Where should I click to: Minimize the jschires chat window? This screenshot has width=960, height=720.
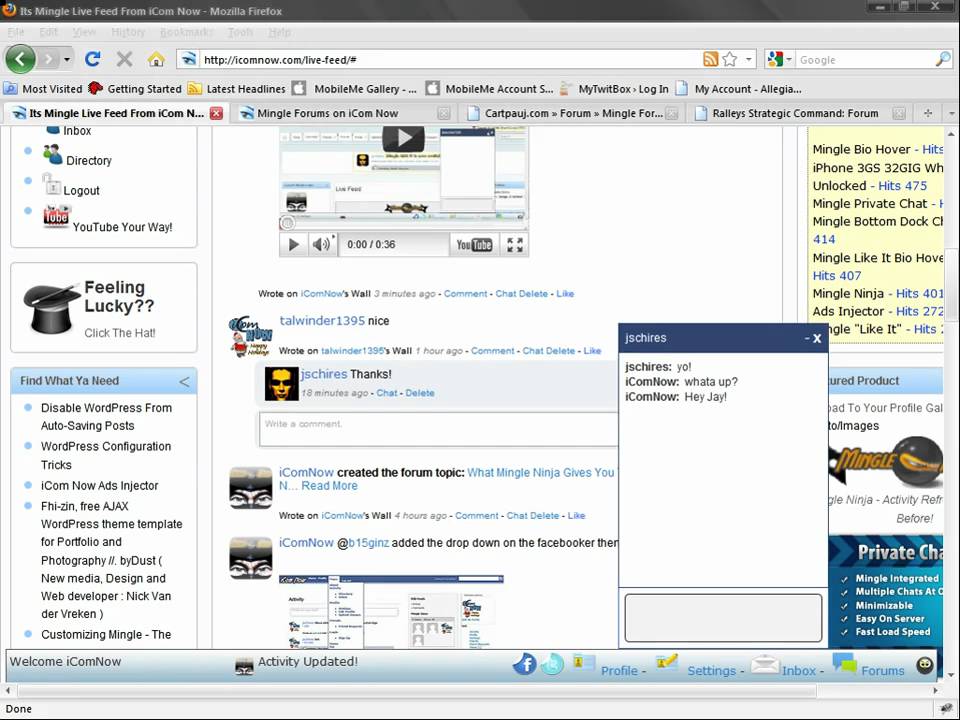806,339
